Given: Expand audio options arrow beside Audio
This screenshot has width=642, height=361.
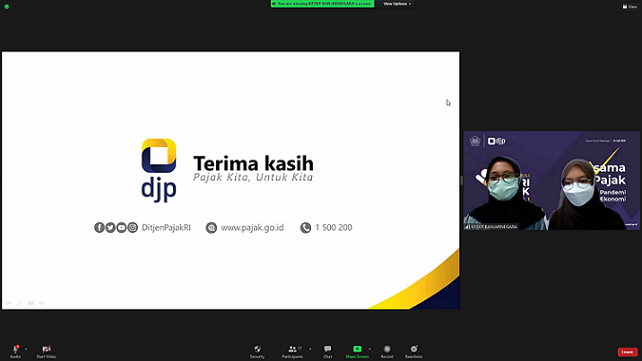Looking at the screenshot, I should tap(26, 349).
